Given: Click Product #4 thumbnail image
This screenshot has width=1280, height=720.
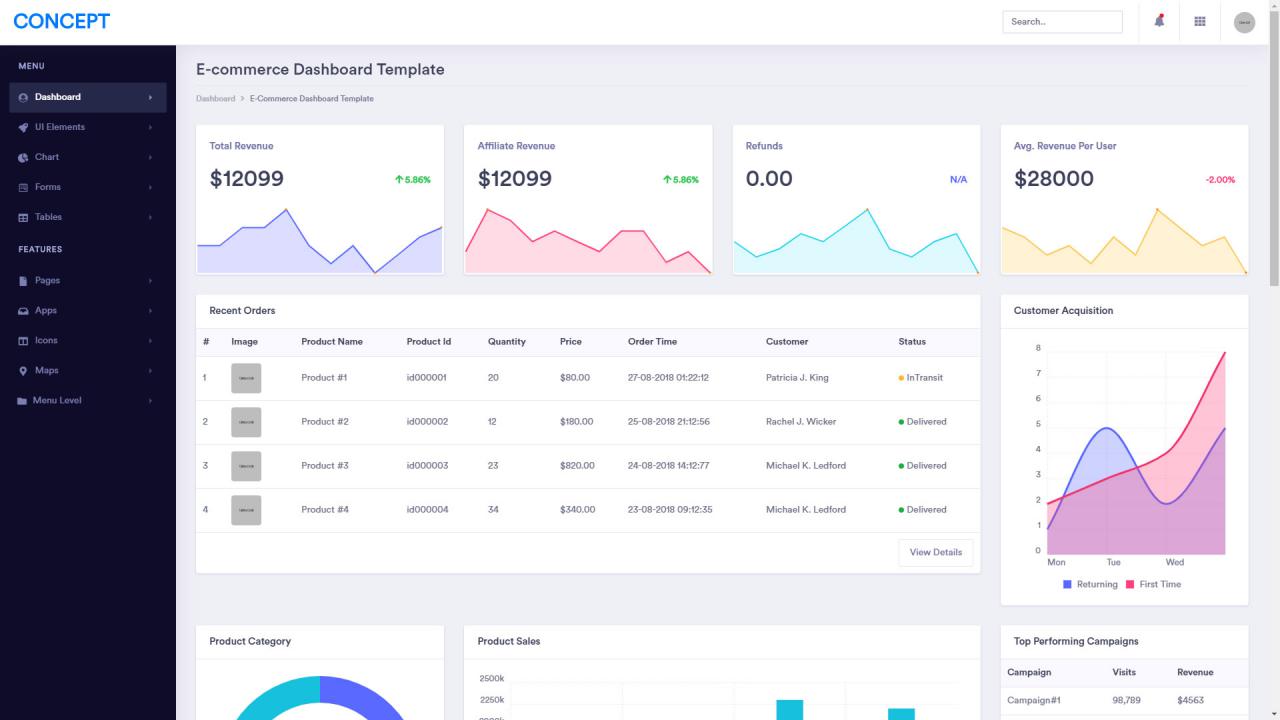Looking at the screenshot, I should point(246,510).
